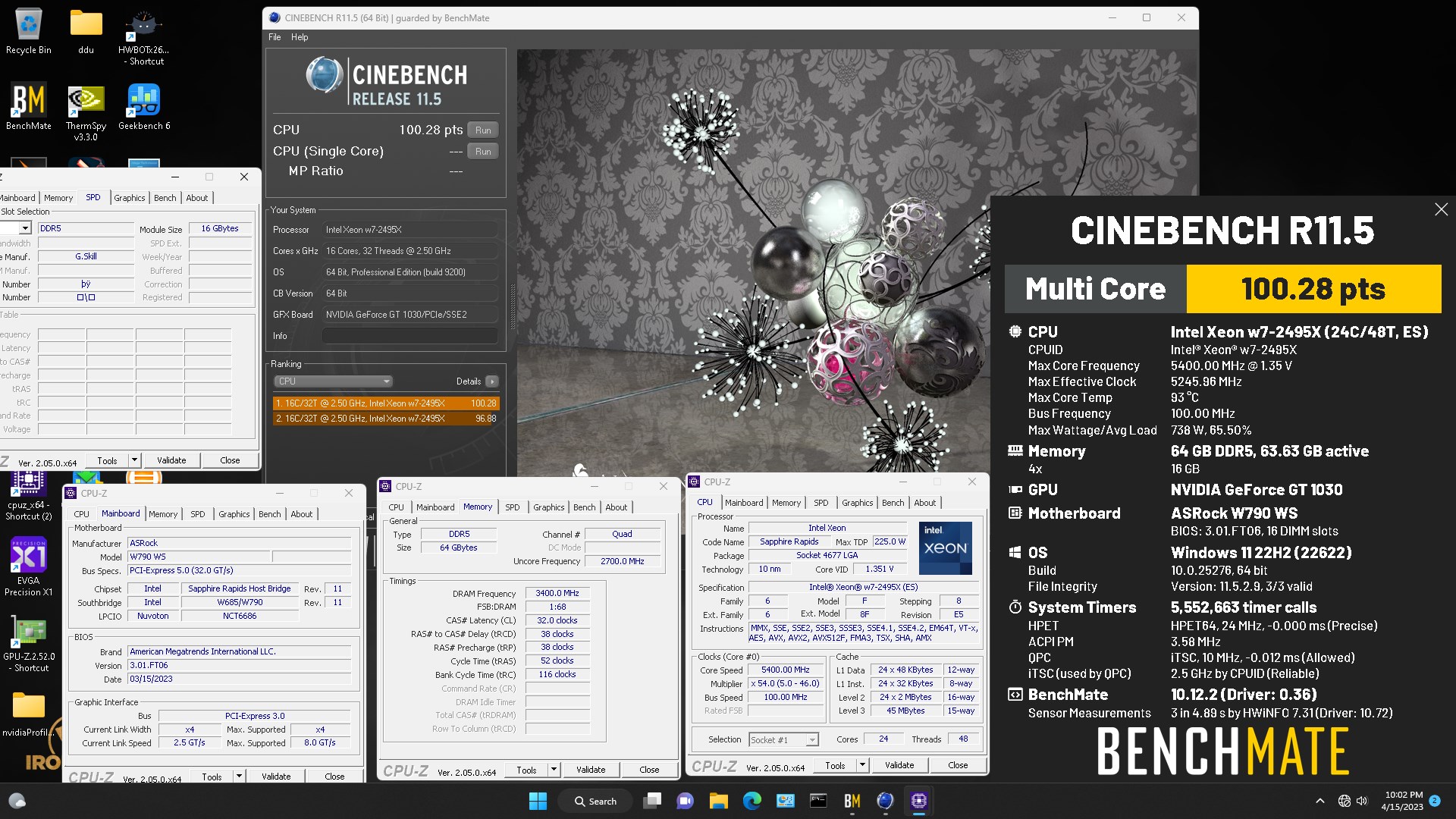Open the ddu folder on desktop
The image size is (1456, 819).
[86, 32]
